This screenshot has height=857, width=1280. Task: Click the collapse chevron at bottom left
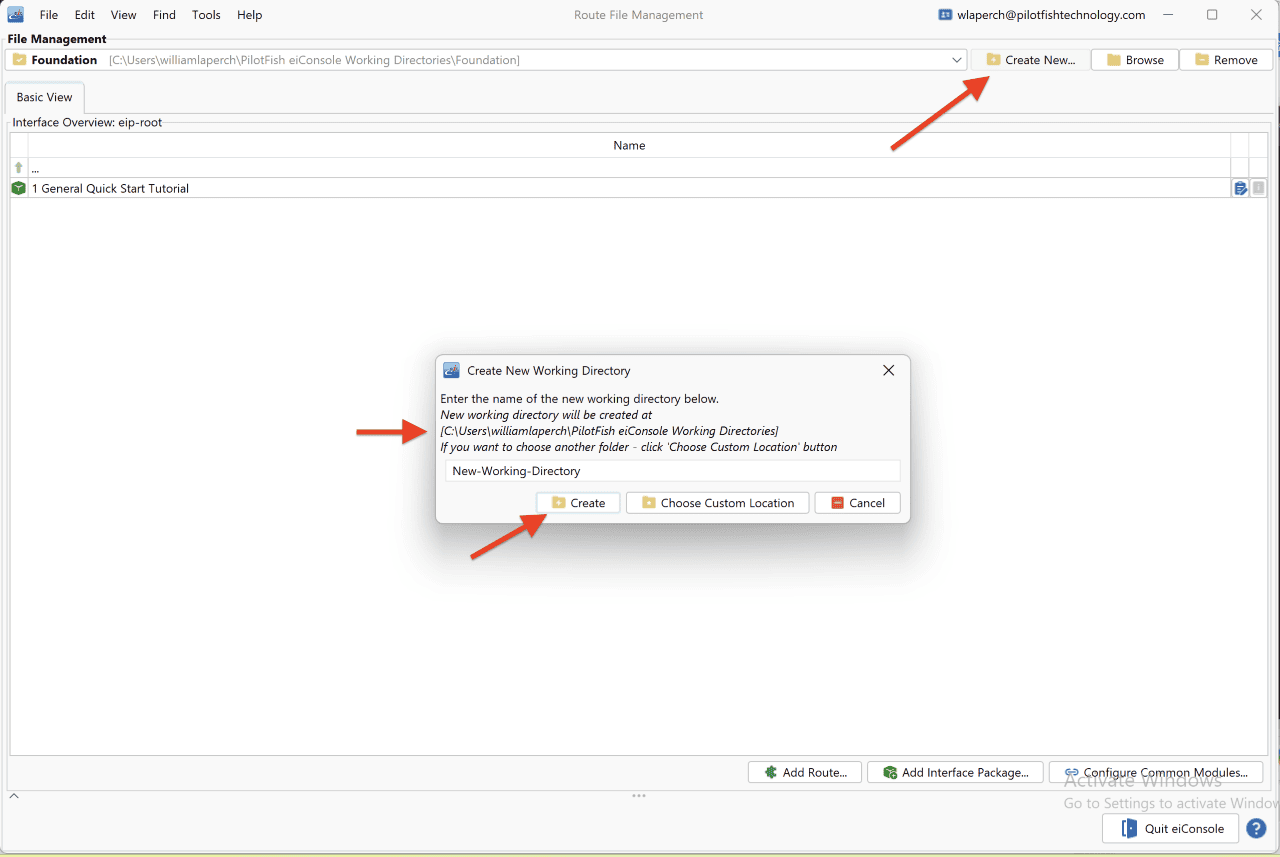(14, 796)
